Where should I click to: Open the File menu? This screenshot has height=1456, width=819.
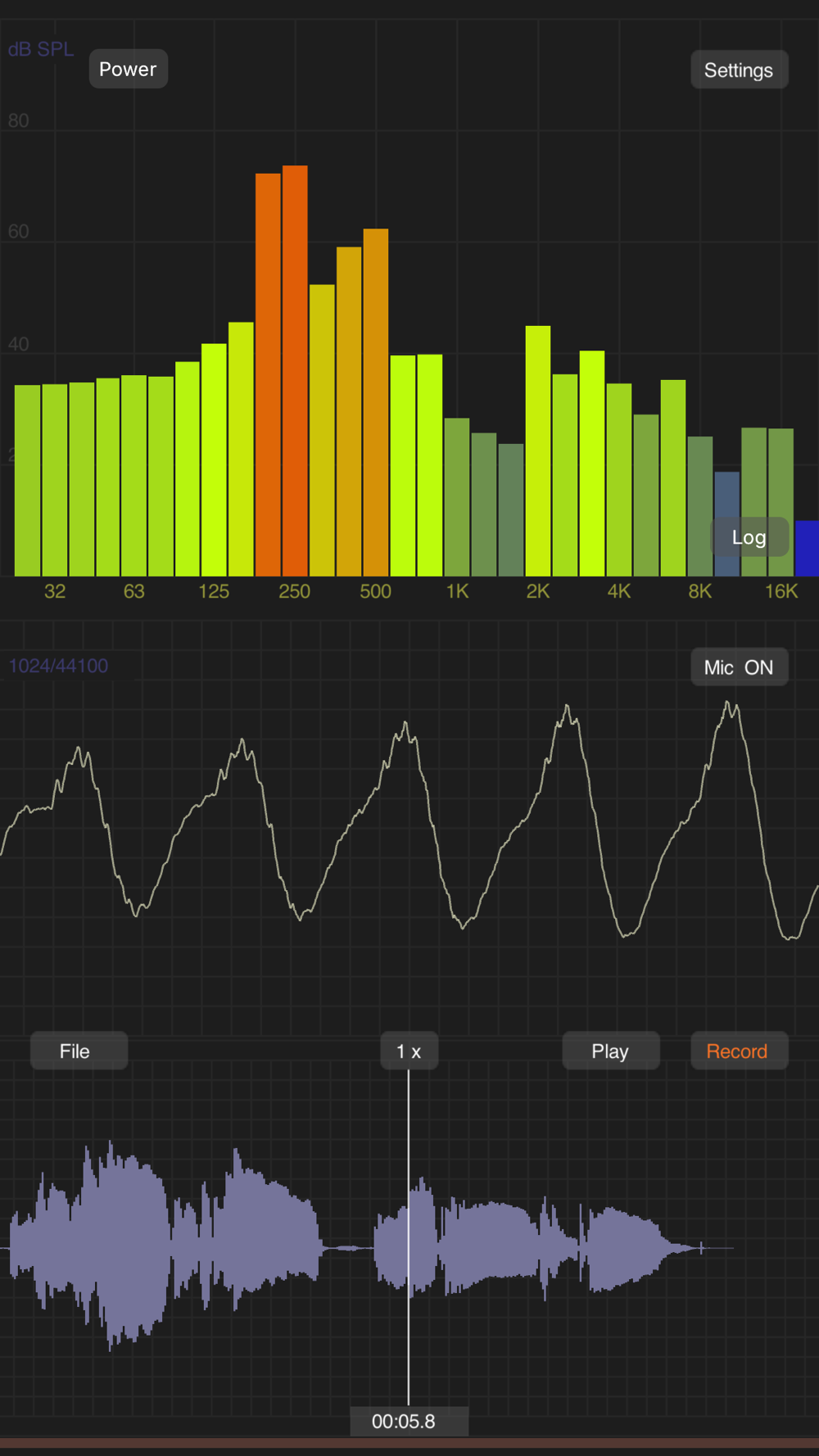pyautogui.click(x=79, y=1051)
